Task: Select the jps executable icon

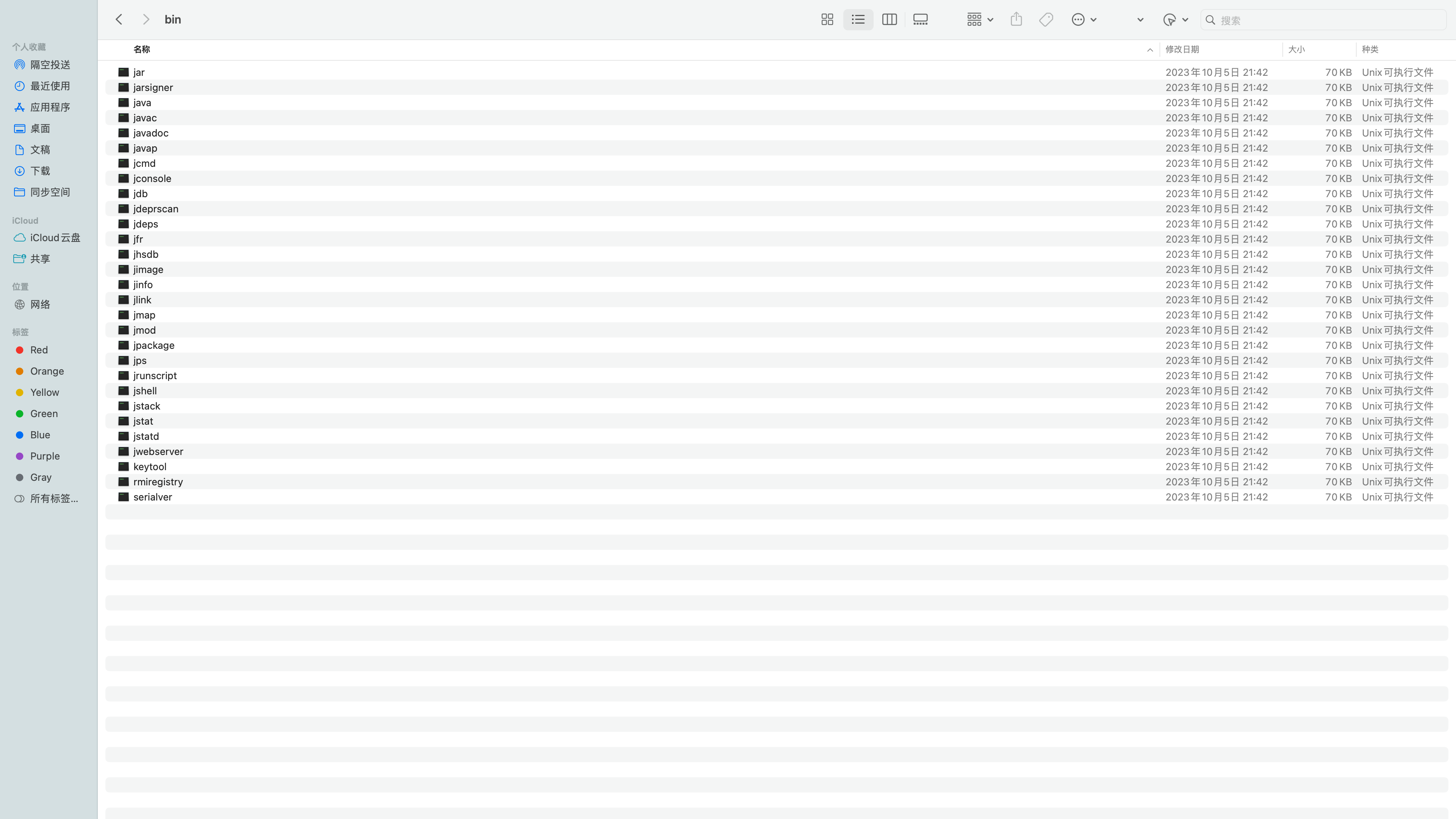Action: pos(123,361)
